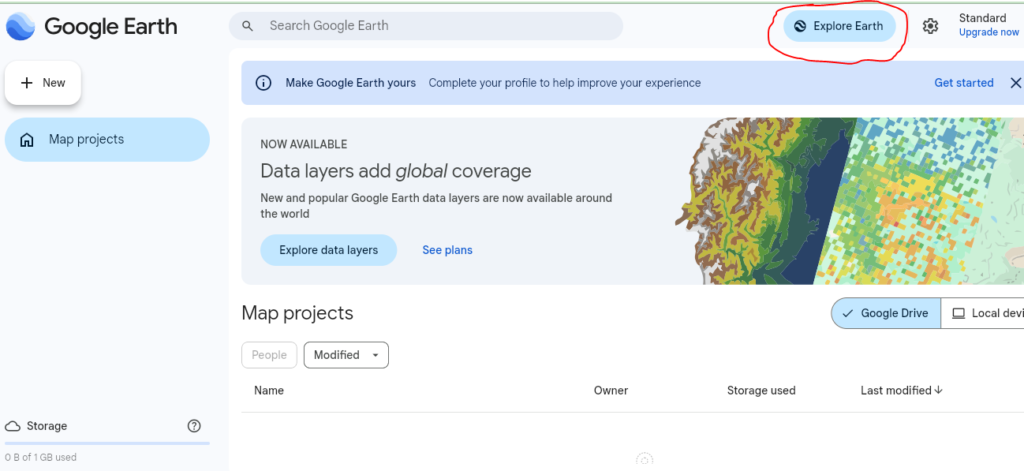This screenshot has height=471, width=1024.
Task: Click the Google Earth logo icon
Action: (20, 26)
